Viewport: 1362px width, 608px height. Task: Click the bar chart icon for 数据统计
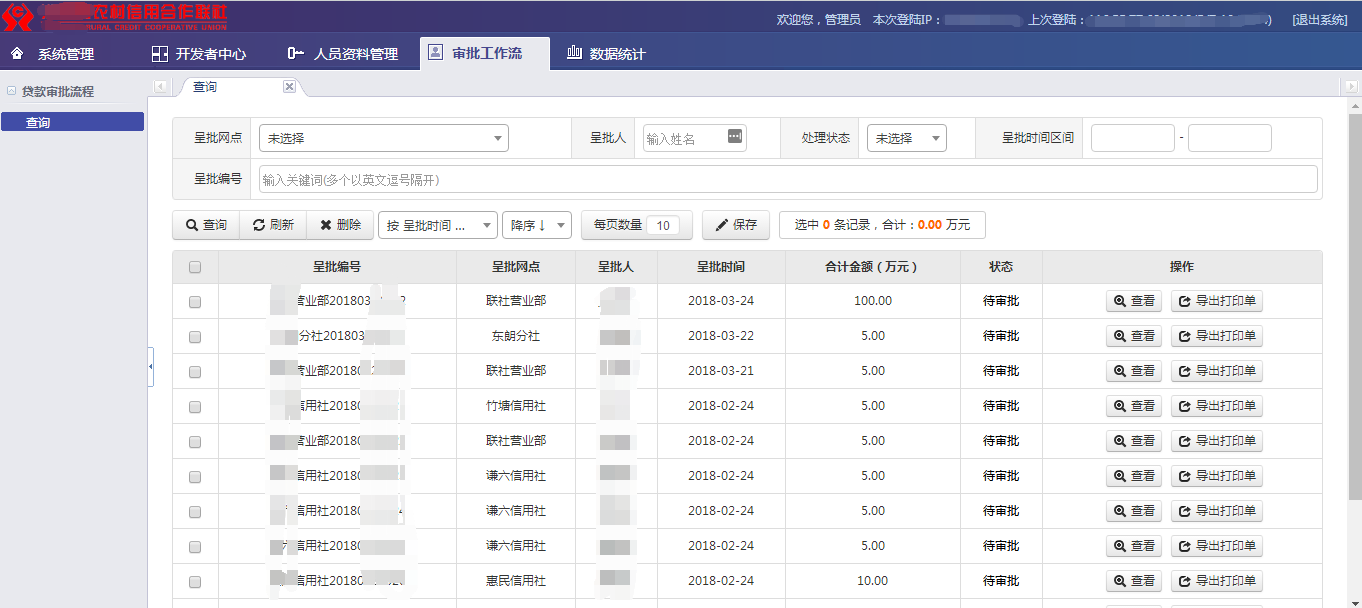click(x=574, y=53)
